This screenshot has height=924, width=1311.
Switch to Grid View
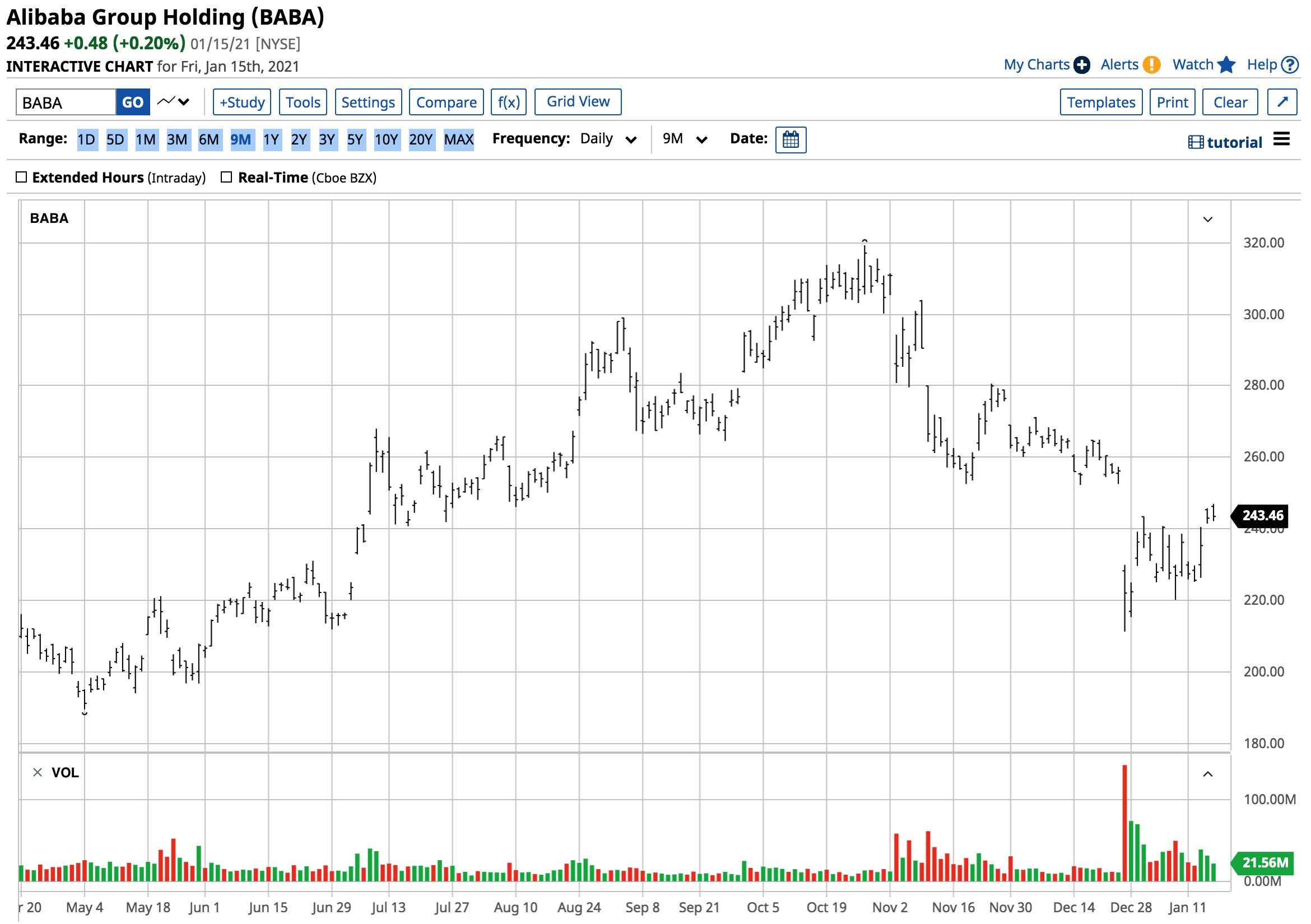click(578, 101)
